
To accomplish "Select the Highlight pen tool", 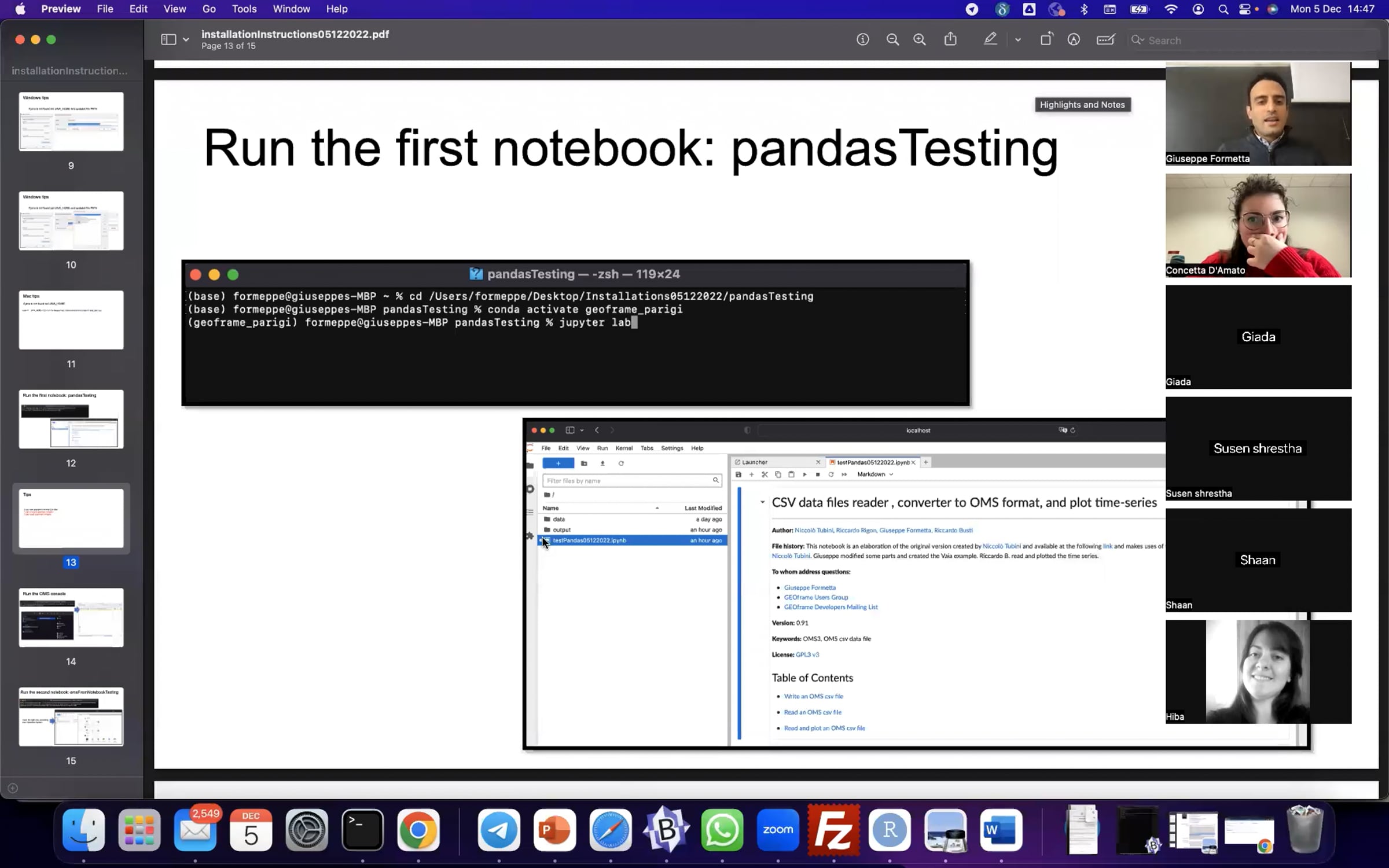I will (x=990, y=40).
